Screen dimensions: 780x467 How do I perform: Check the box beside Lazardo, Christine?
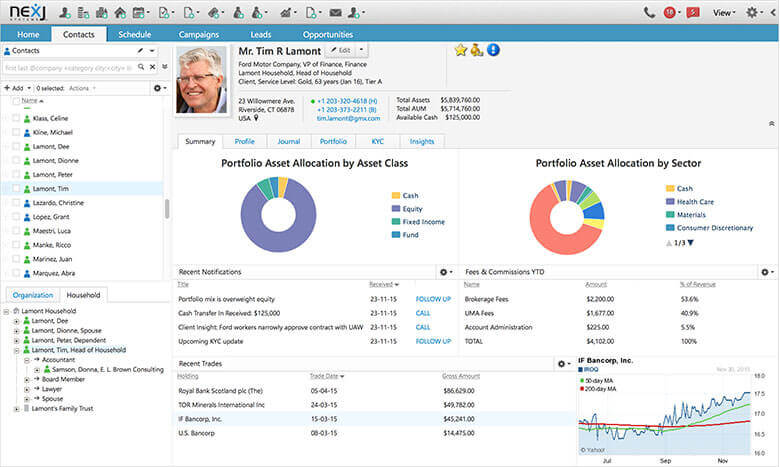(16, 203)
